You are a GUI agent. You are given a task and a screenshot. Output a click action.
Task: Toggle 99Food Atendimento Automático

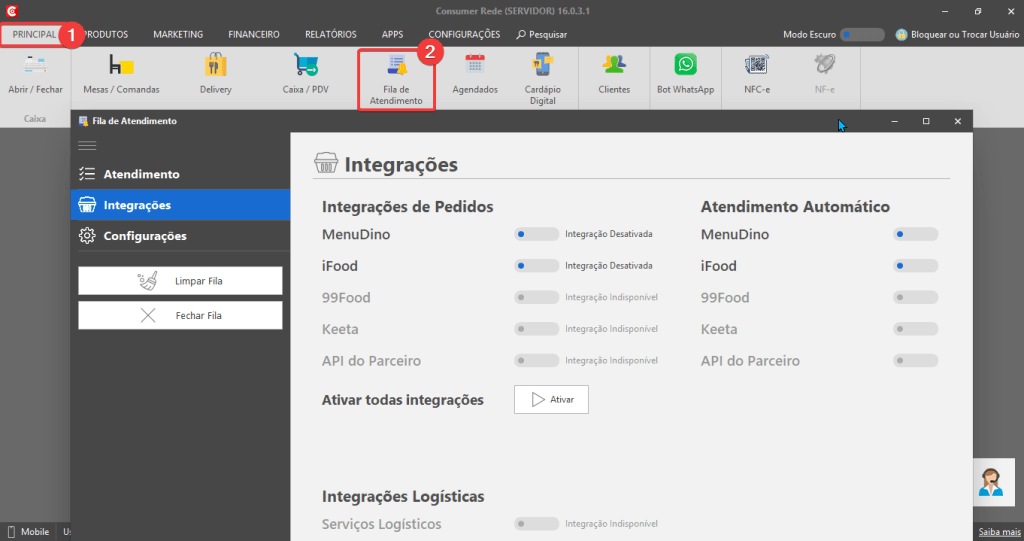click(x=916, y=297)
